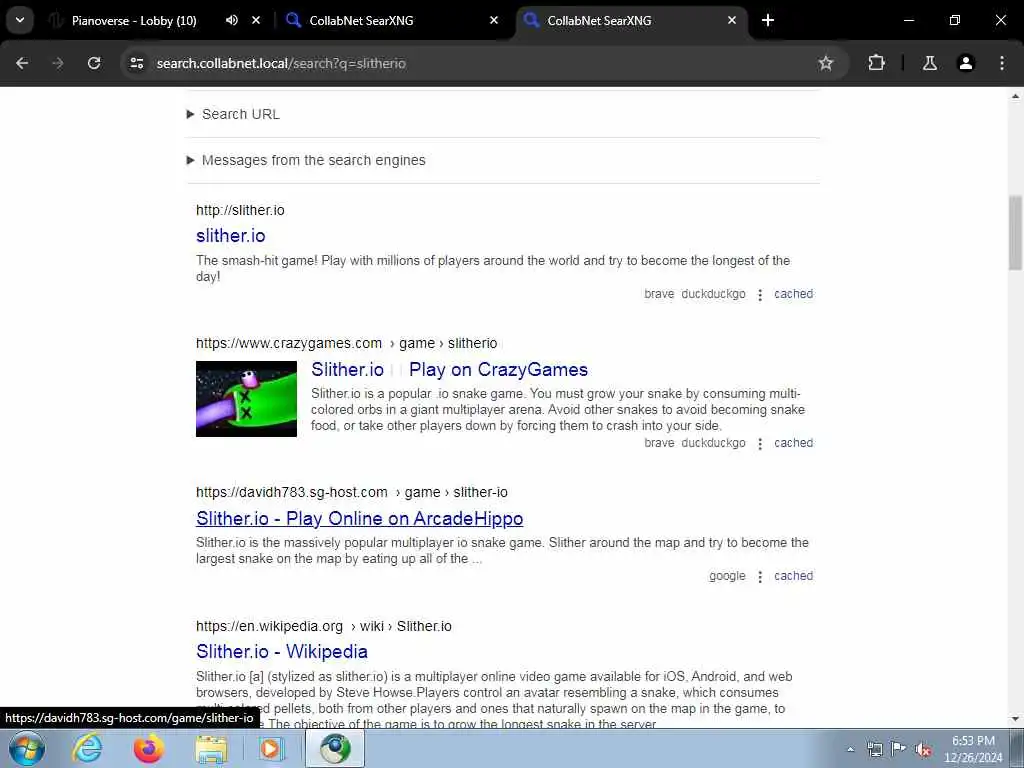
Task: Reload the current search page
Action: coord(94,63)
